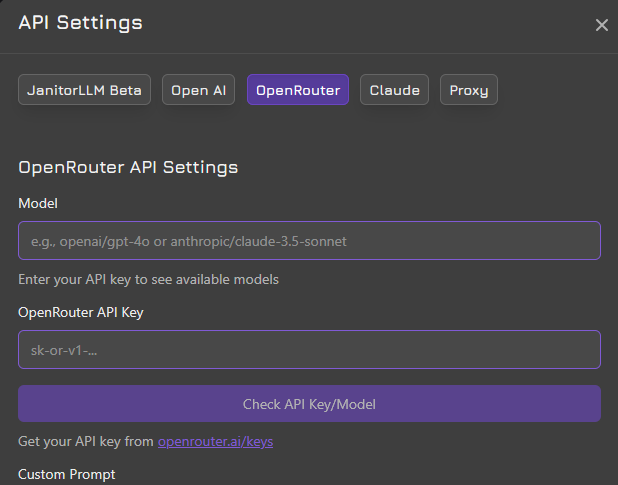Focus the Model text field

click(x=309, y=241)
